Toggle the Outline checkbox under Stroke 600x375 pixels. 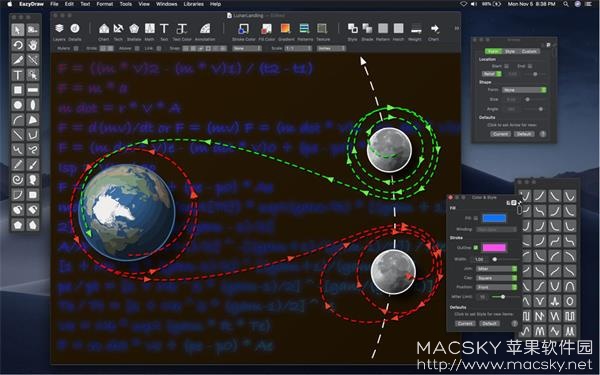476,248
